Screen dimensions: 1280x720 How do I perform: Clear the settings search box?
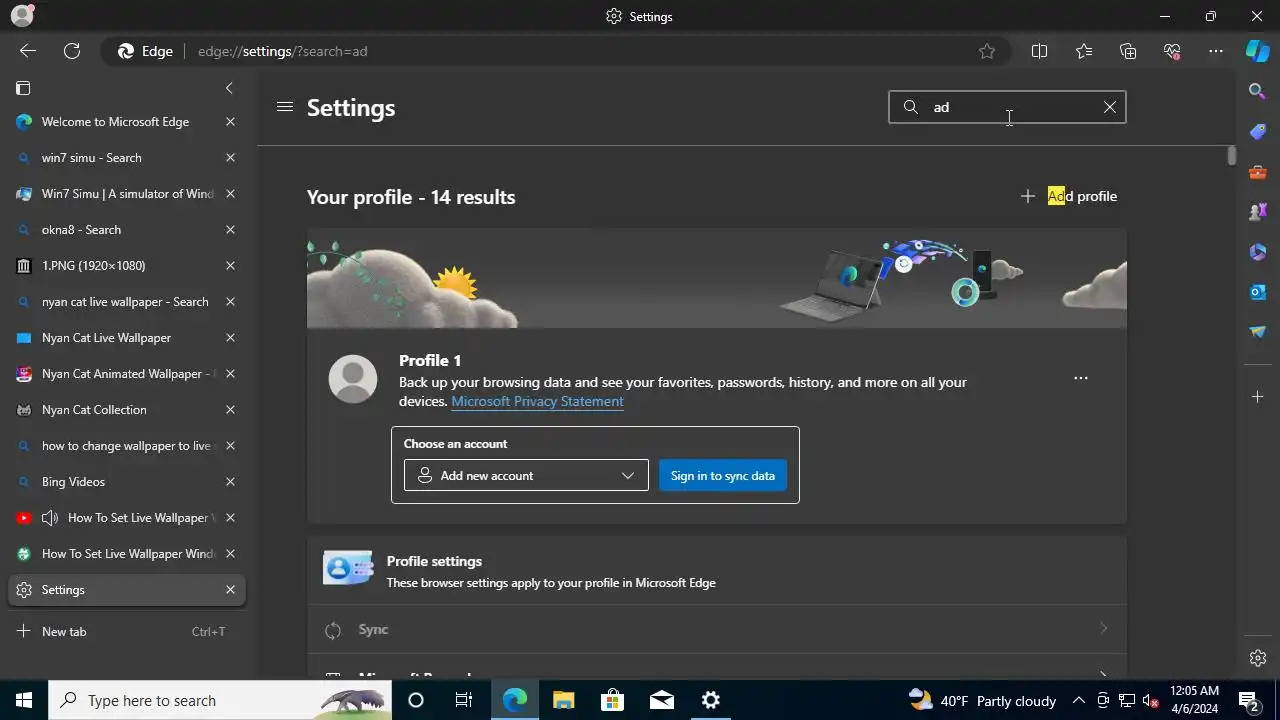(1110, 107)
